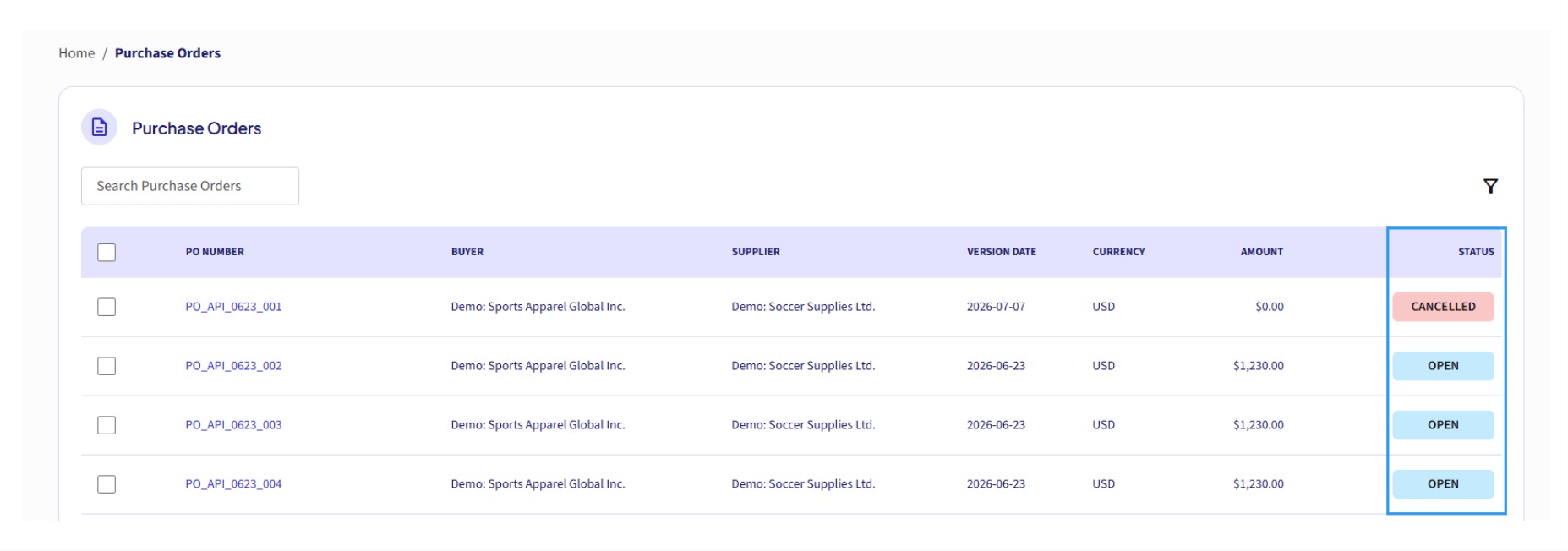
Task: Click the CURRENCY column header
Action: coord(1118,252)
